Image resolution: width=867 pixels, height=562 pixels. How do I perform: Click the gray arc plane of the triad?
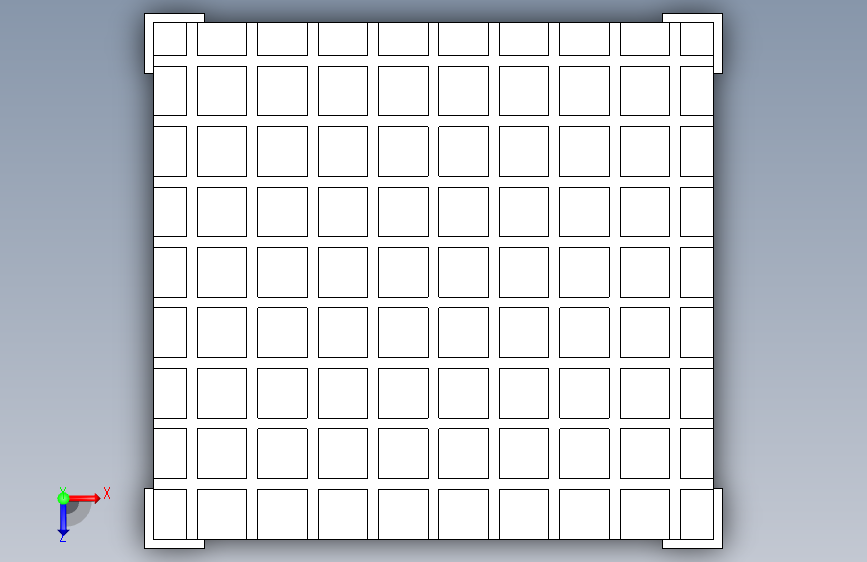pyautogui.click(x=79, y=513)
